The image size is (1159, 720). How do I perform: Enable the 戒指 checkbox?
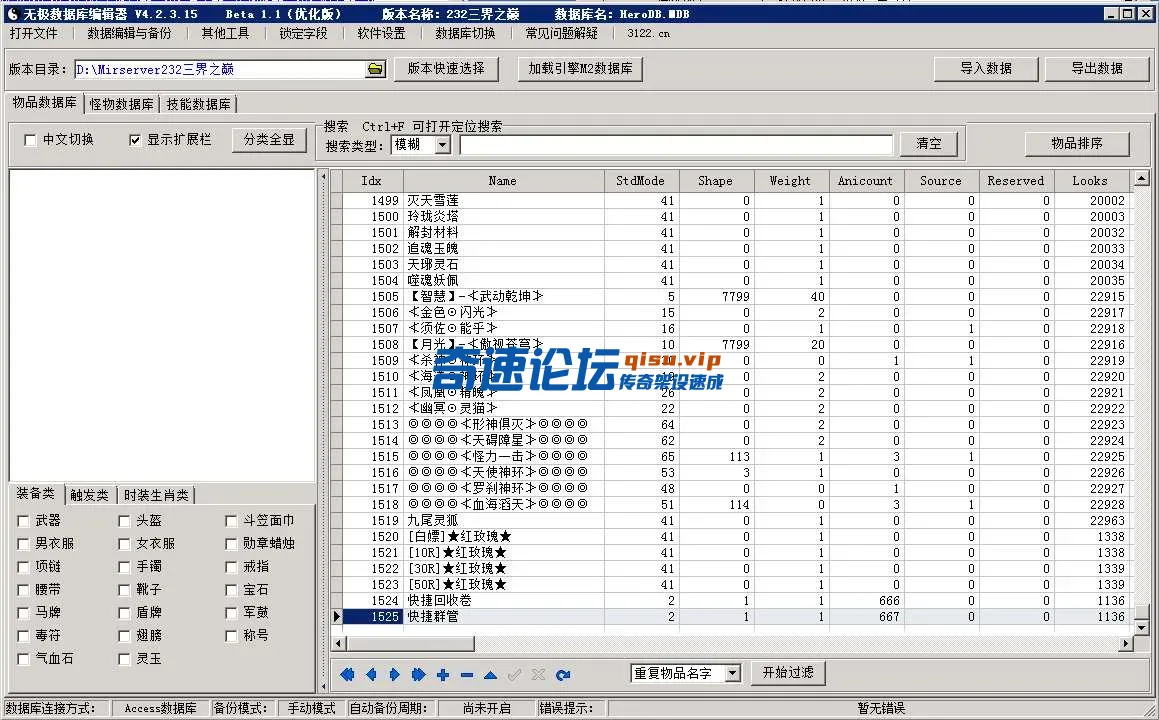[231, 567]
